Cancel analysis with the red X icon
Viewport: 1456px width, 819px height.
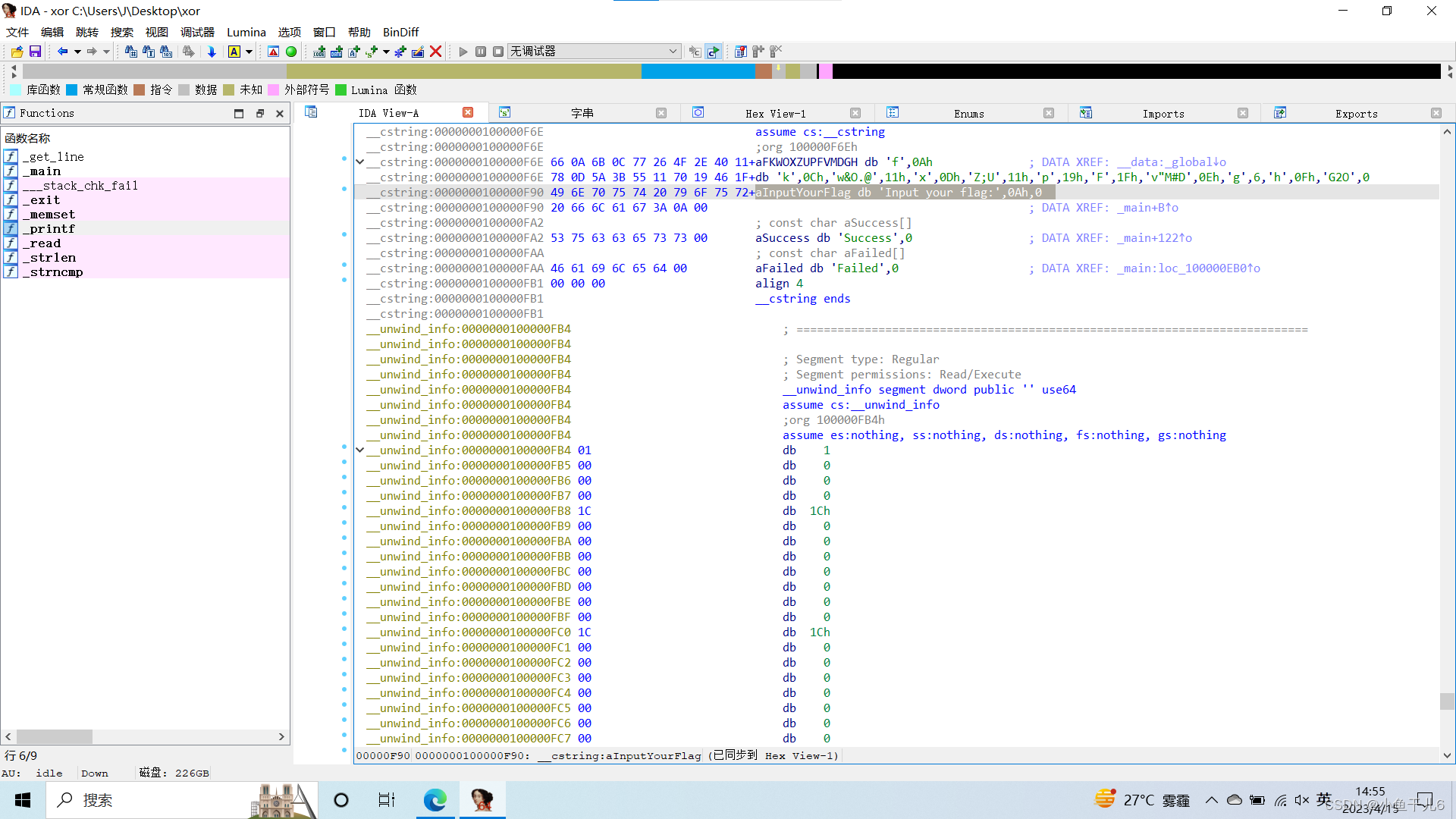click(435, 52)
